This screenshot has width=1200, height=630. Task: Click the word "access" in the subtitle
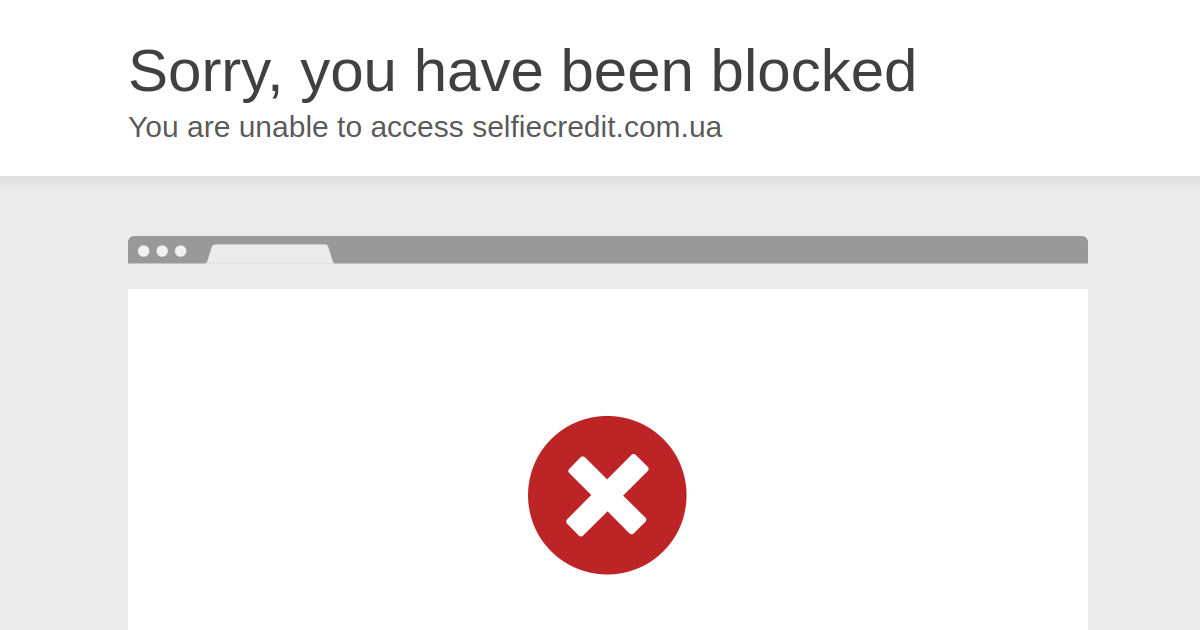[x=417, y=129]
